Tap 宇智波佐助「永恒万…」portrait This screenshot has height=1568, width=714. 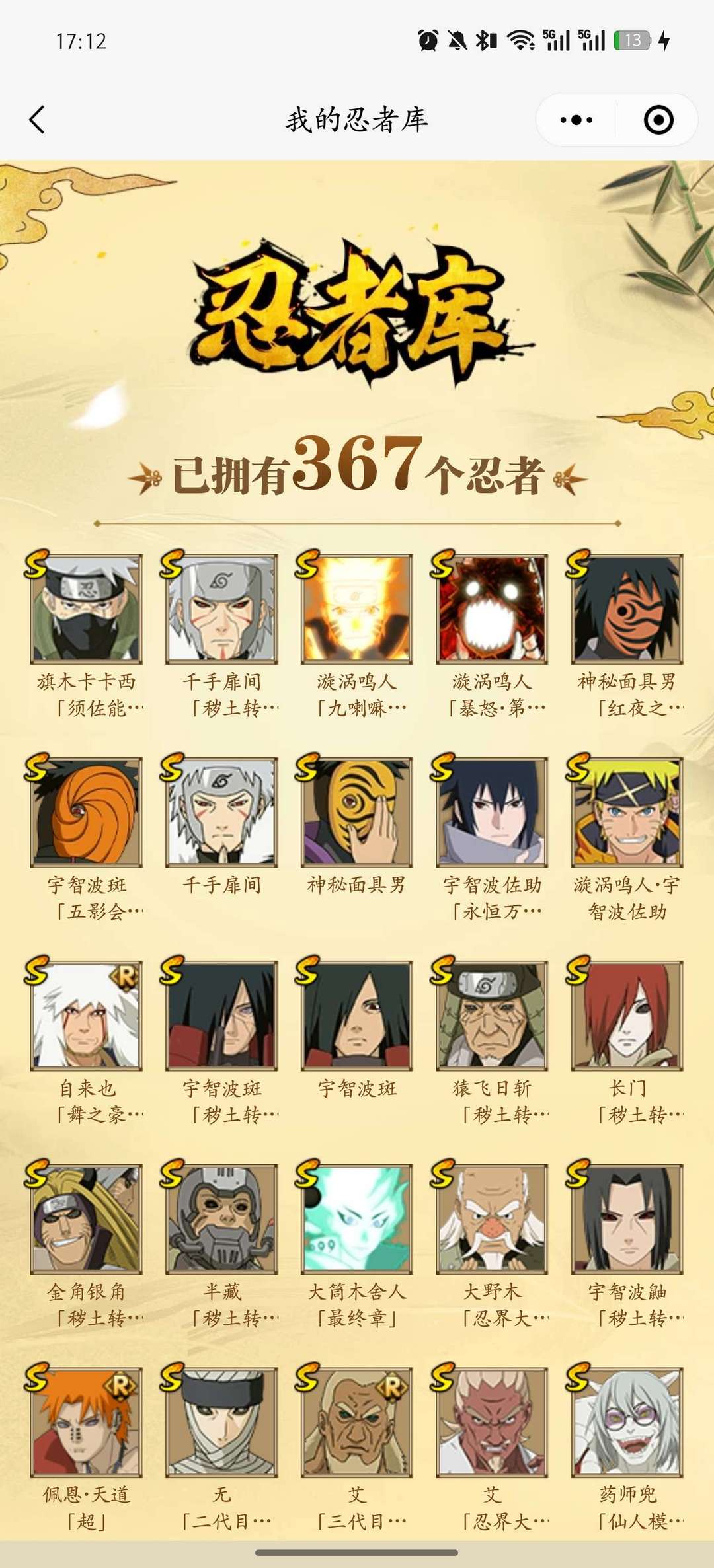[x=492, y=813]
